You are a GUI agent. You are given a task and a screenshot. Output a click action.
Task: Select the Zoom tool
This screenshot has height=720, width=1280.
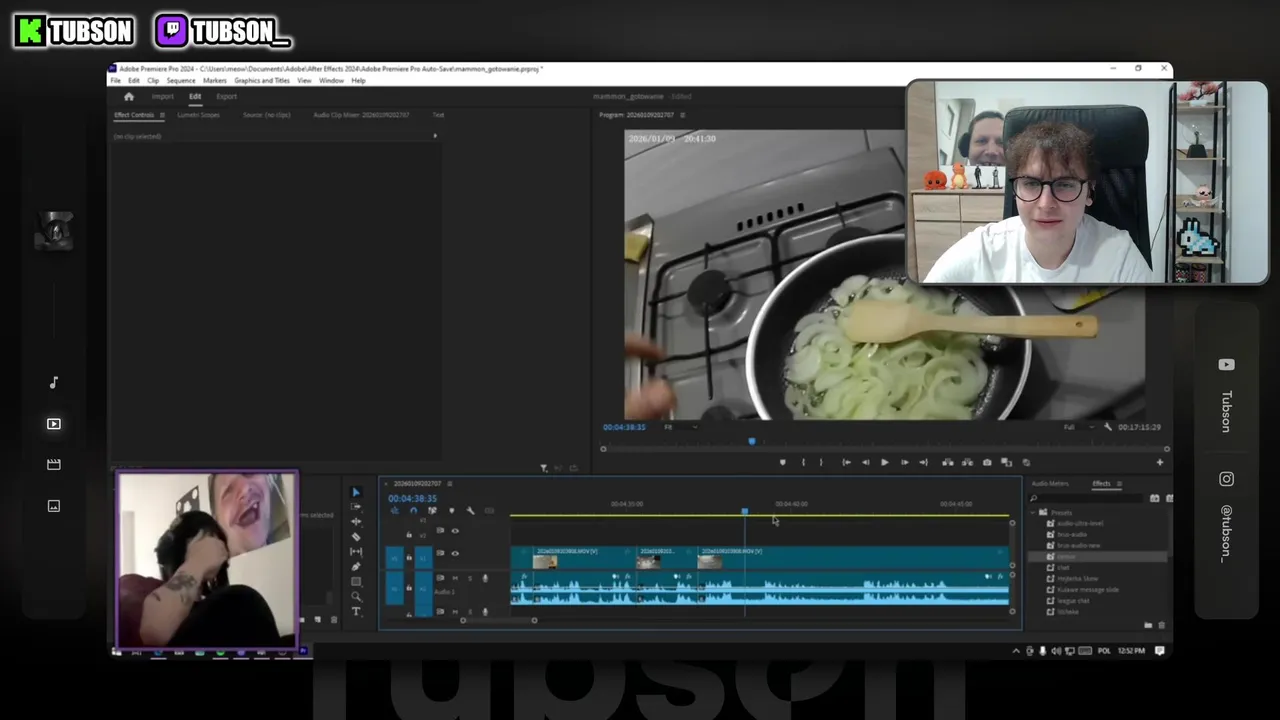356,597
